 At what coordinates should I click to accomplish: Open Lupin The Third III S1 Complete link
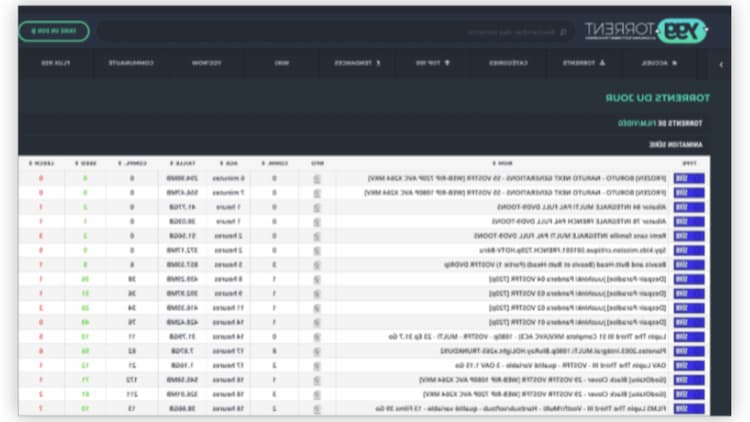[x=527, y=336]
